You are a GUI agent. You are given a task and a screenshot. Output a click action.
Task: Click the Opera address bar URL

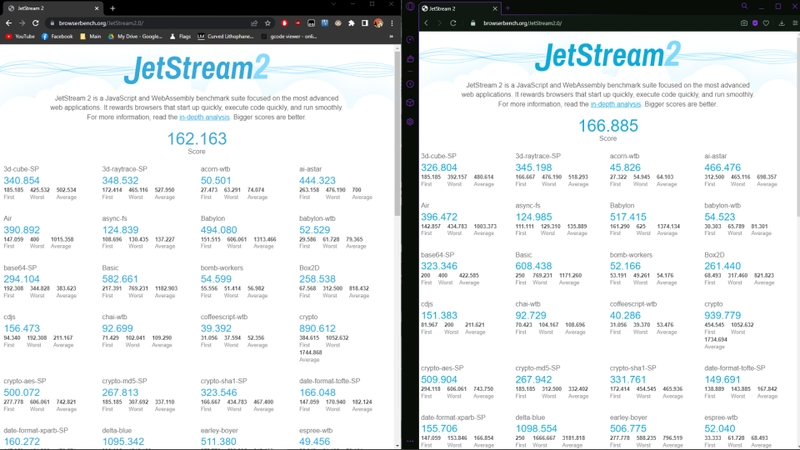pos(522,23)
